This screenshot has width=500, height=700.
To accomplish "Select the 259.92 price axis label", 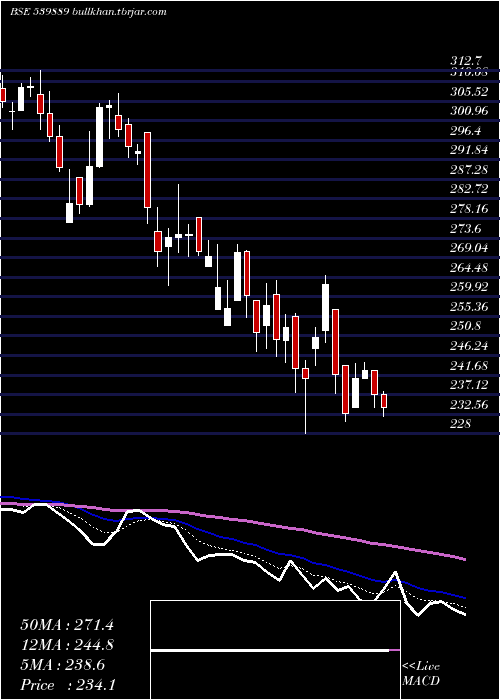I will click(469, 287).
